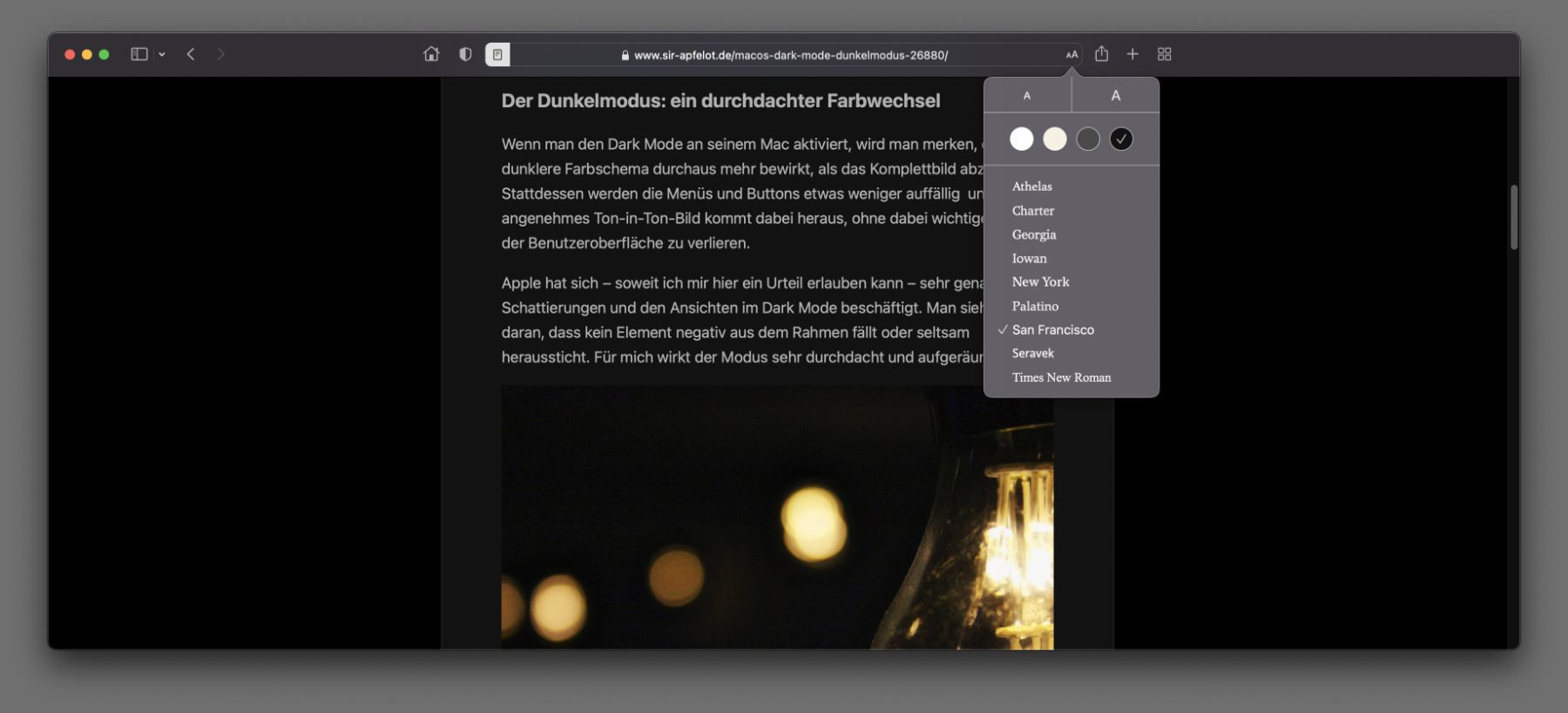Go back to the previous page
The height and width of the screenshot is (713, 1568).
click(191, 54)
